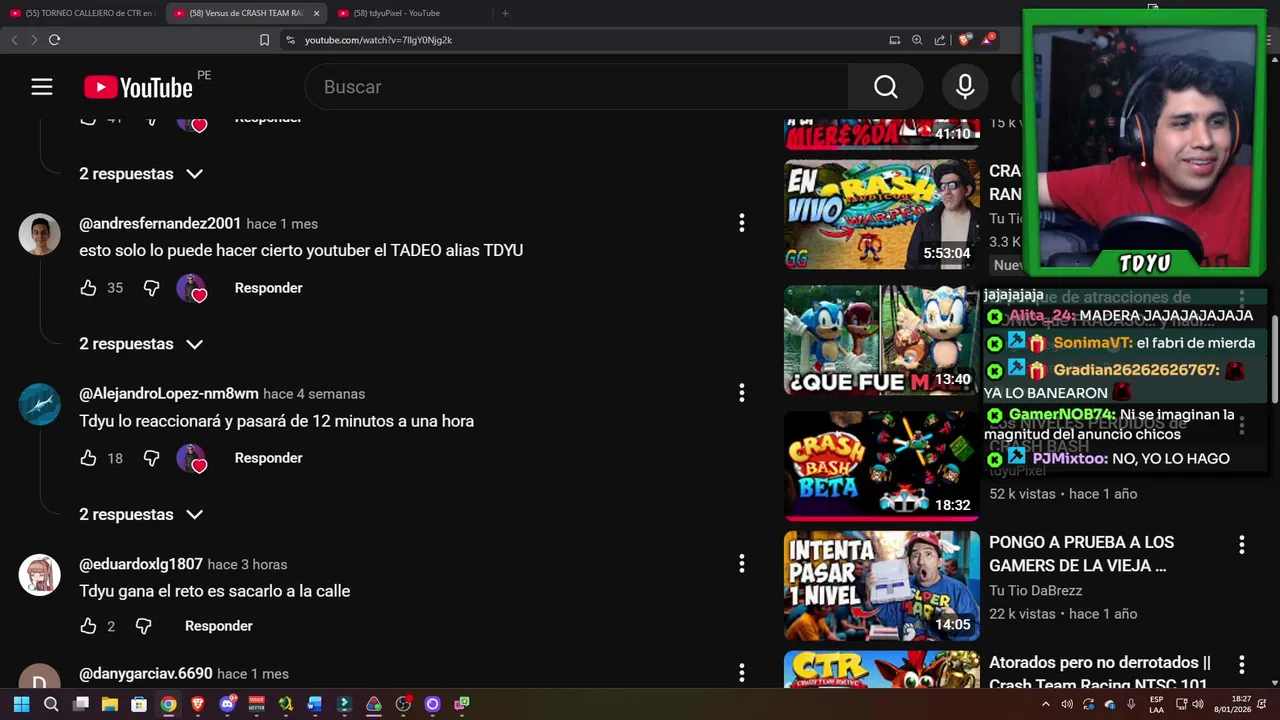Image resolution: width=1280 pixels, height=720 pixels.
Task: Open Microsoft Word from the taskbar
Action: 315,704
